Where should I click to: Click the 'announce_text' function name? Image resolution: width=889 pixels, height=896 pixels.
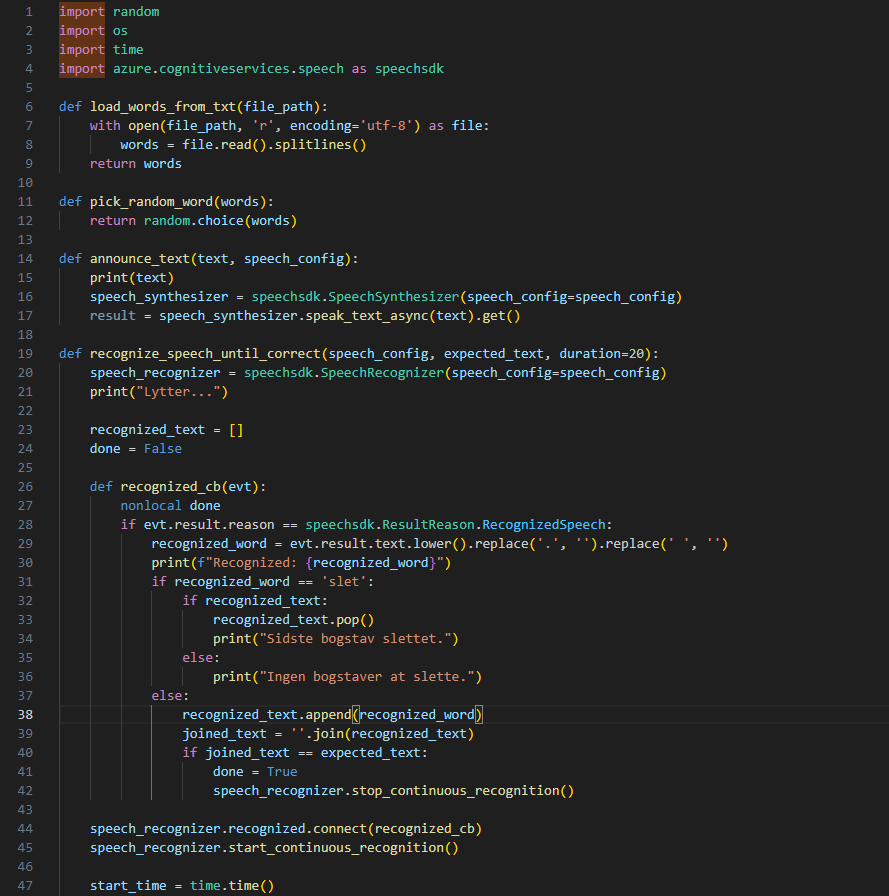click(x=139, y=258)
